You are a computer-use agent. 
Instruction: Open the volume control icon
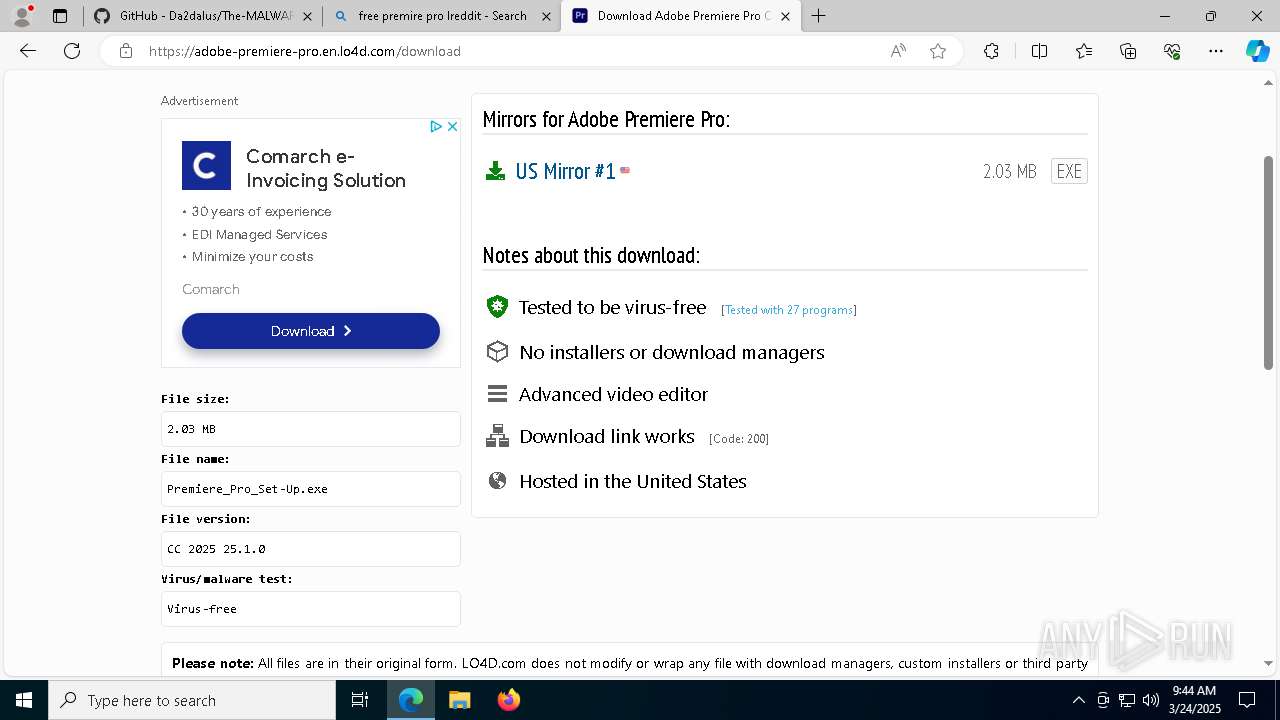coord(1151,700)
